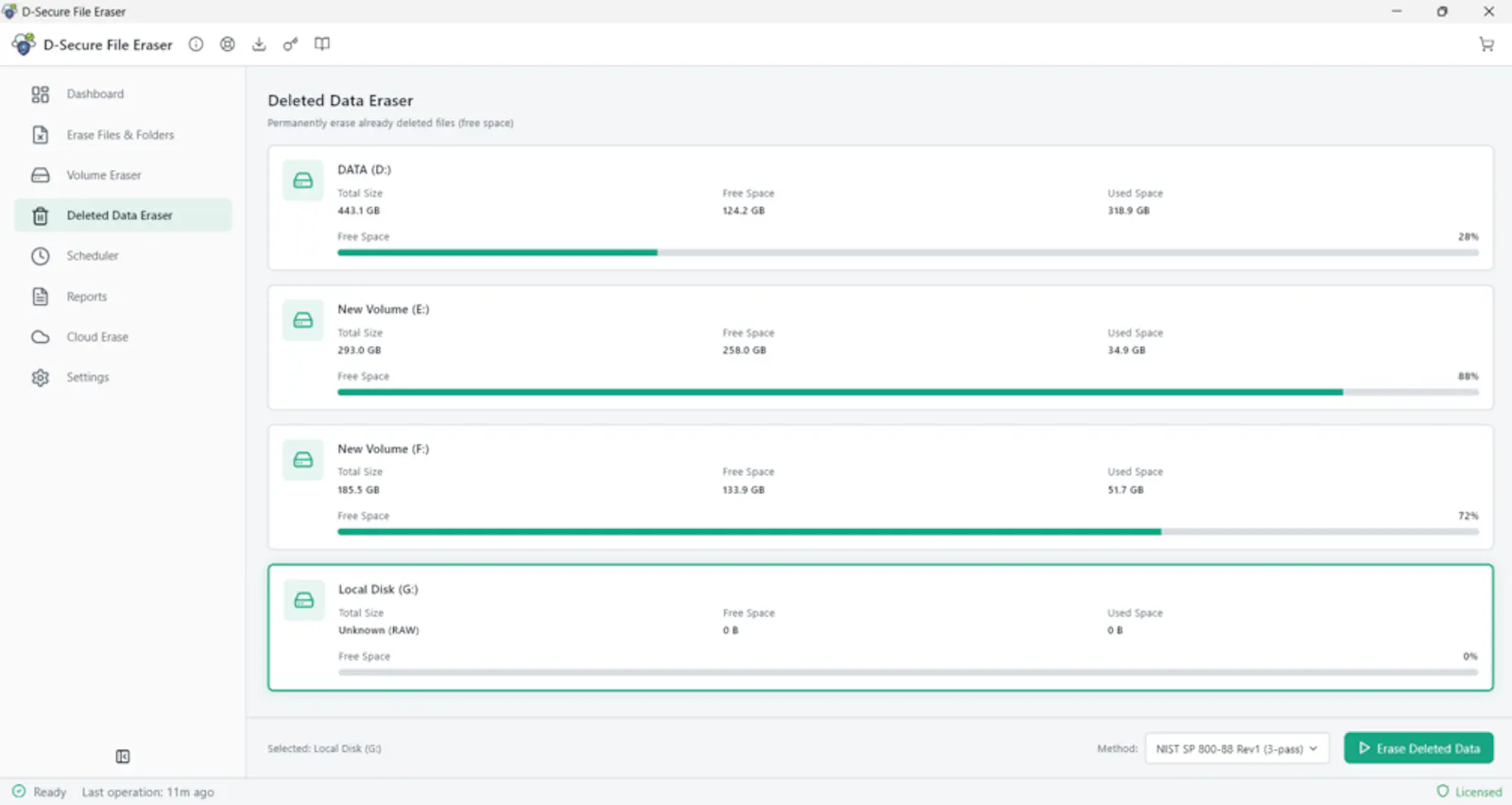The width and height of the screenshot is (1512, 805).
Task: Click the Ready status check icon
Action: [x=19, y=792]
